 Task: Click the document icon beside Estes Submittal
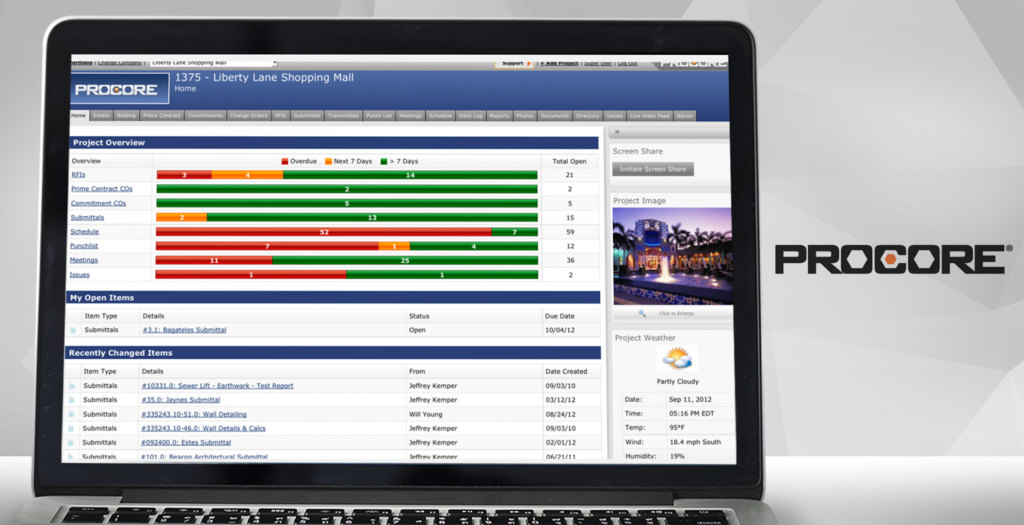[x=73, y=442]
